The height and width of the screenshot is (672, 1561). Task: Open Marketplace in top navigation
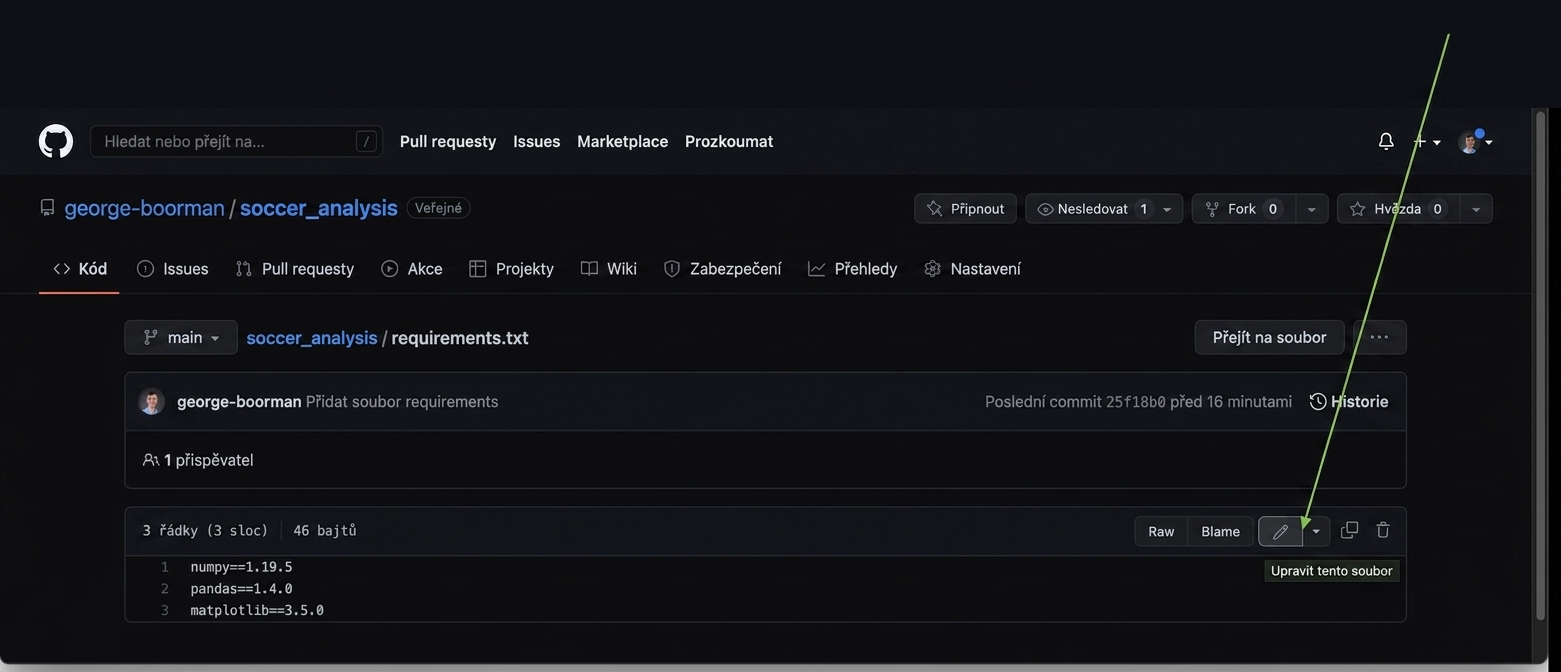pos(623,141)
